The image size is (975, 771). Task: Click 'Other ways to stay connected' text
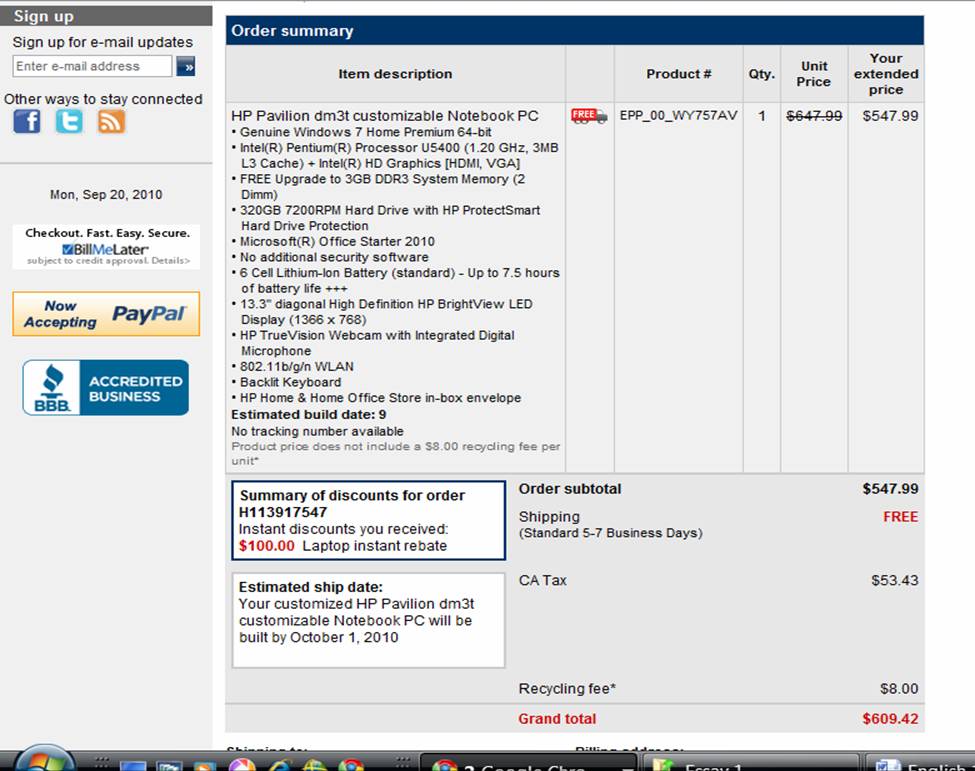point(103,99)
